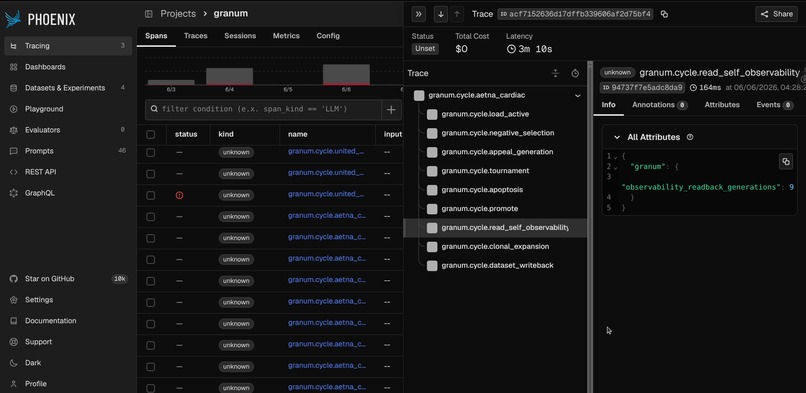Screen dimensions: 806x393
Task: Click the 6/6 bar in the histogram
Action: (346, 75)
